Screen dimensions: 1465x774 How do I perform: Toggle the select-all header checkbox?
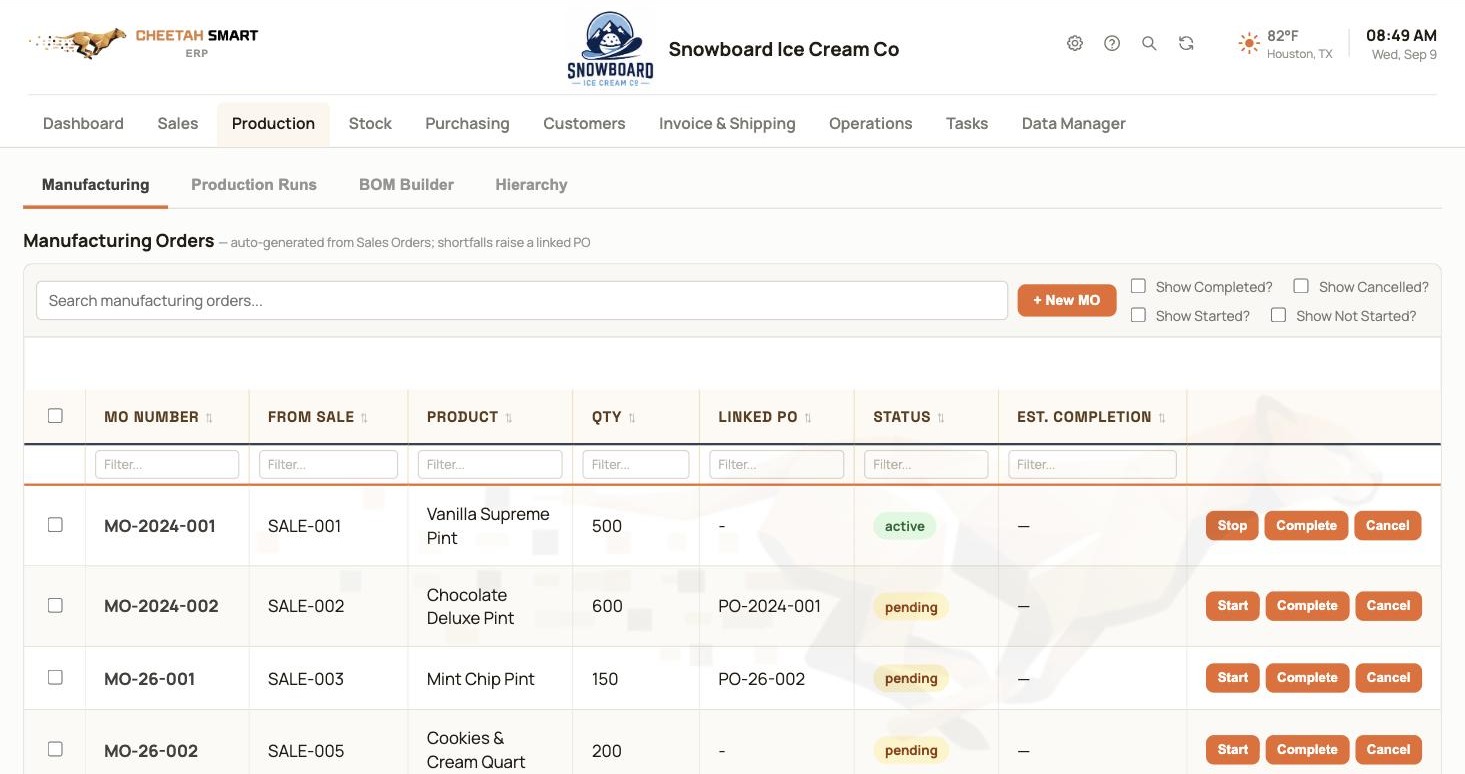pyautogui.click(x=55, y=416)
